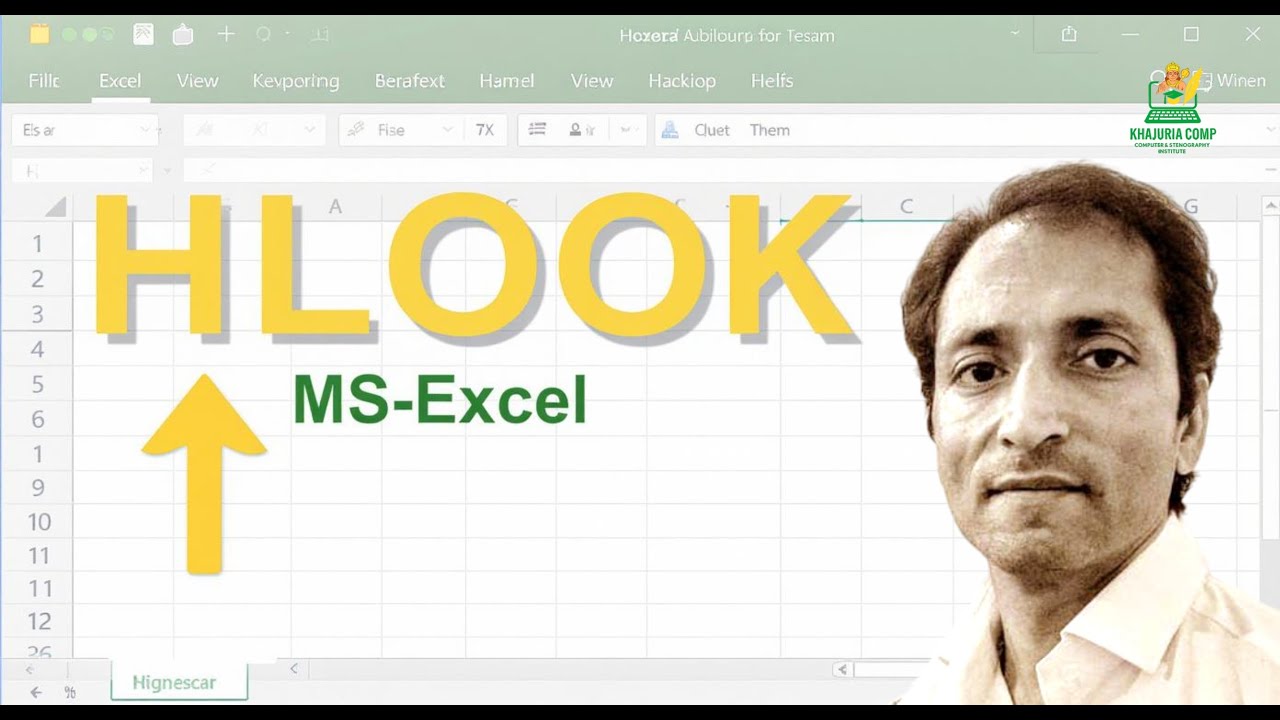The image size is (1280, 720).
Task: Select column header A
Action: click(x=335, y=207)
